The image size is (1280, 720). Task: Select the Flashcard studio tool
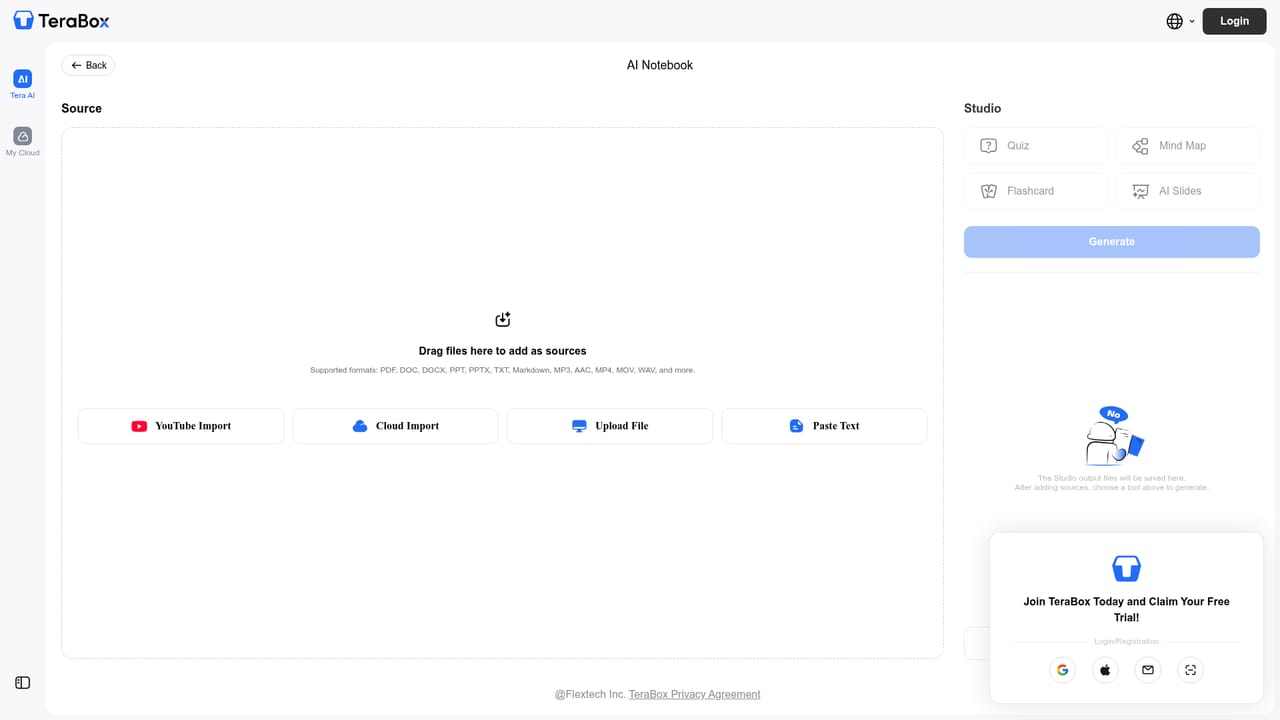(x=1036, y=191)
